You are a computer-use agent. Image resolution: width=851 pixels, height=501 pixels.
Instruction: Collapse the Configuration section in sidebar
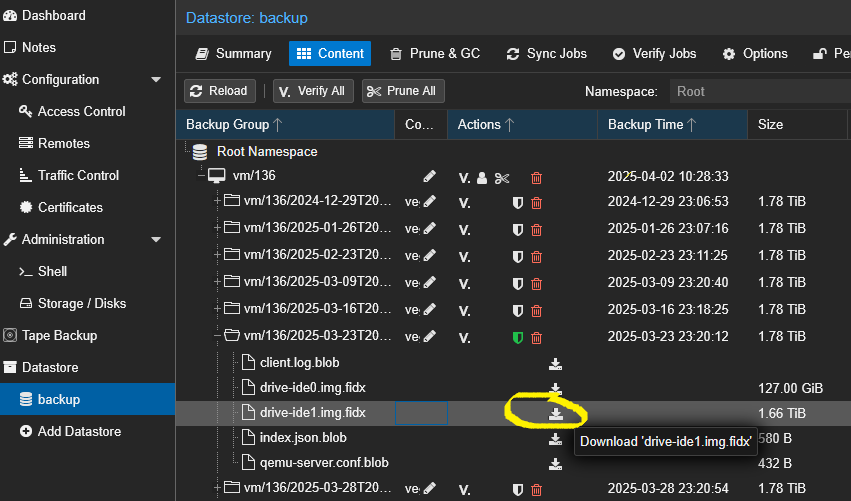[x=156, y=80]
